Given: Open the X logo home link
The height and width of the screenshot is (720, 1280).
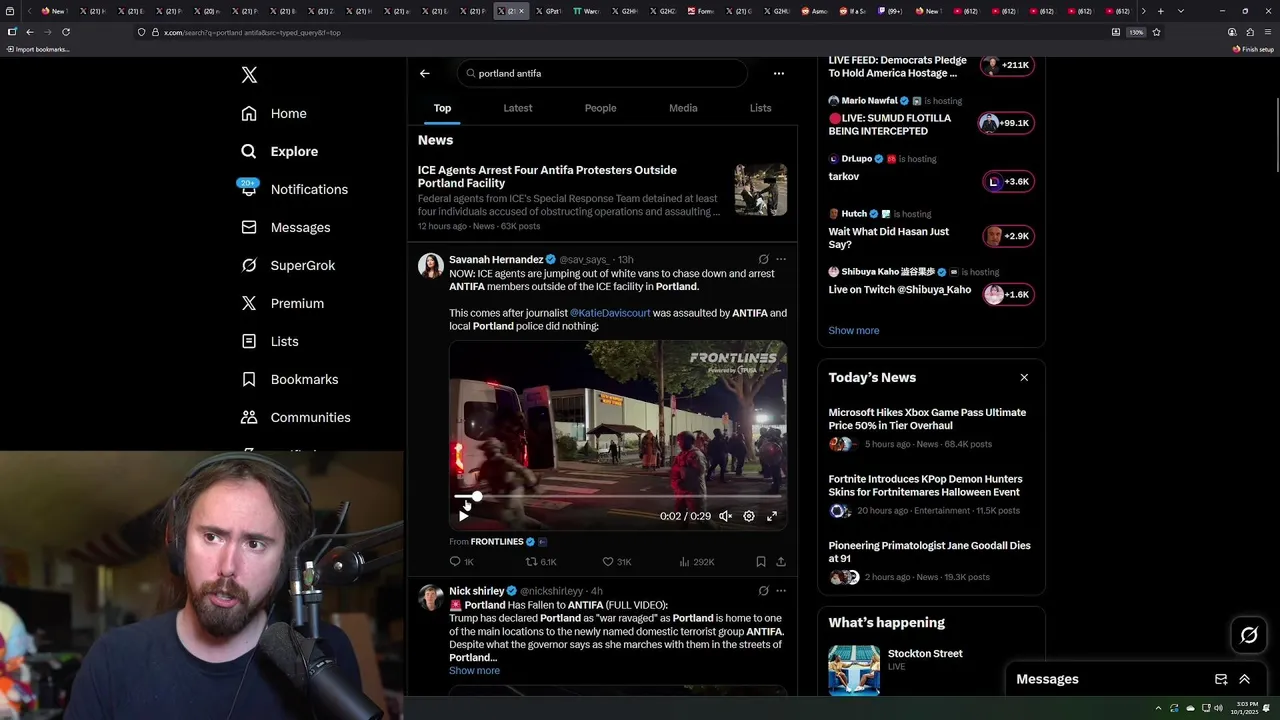Looking at the screenshot, I should point(249,75).
